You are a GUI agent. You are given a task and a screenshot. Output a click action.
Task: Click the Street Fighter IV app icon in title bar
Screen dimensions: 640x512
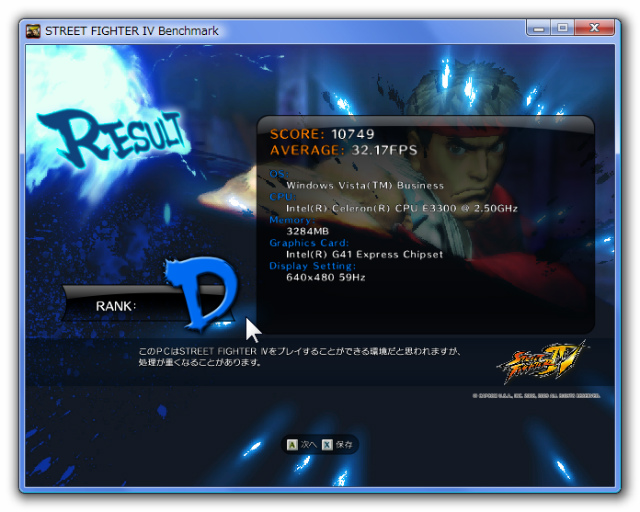click(x=33, y=31)
